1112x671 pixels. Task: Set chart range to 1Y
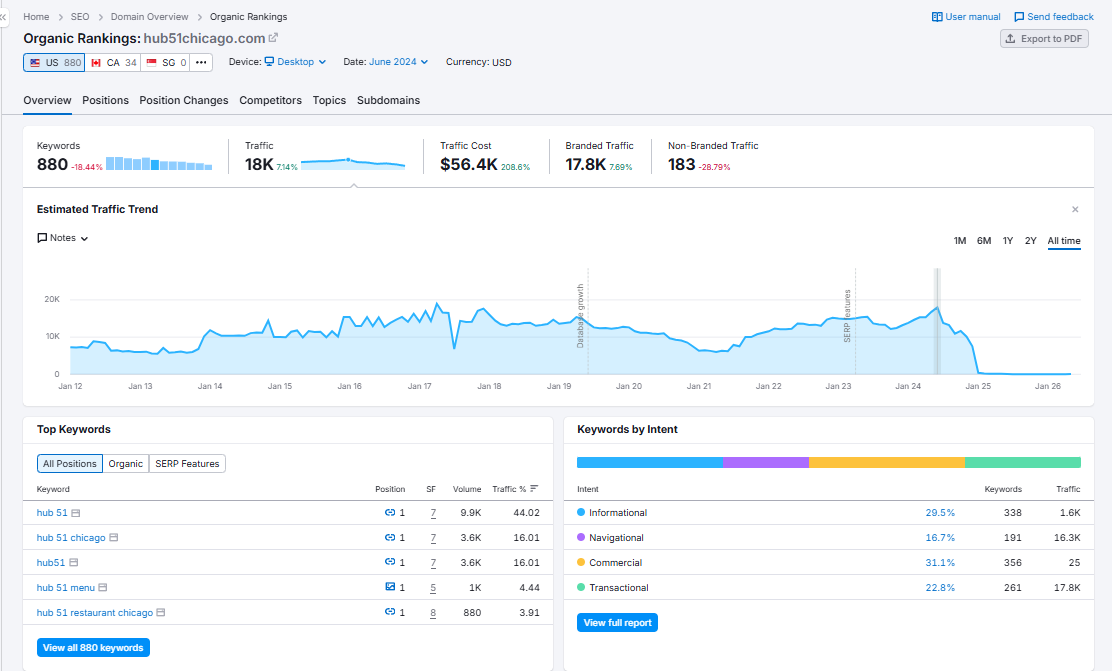pyautogui.click(x=1008, y=241)
